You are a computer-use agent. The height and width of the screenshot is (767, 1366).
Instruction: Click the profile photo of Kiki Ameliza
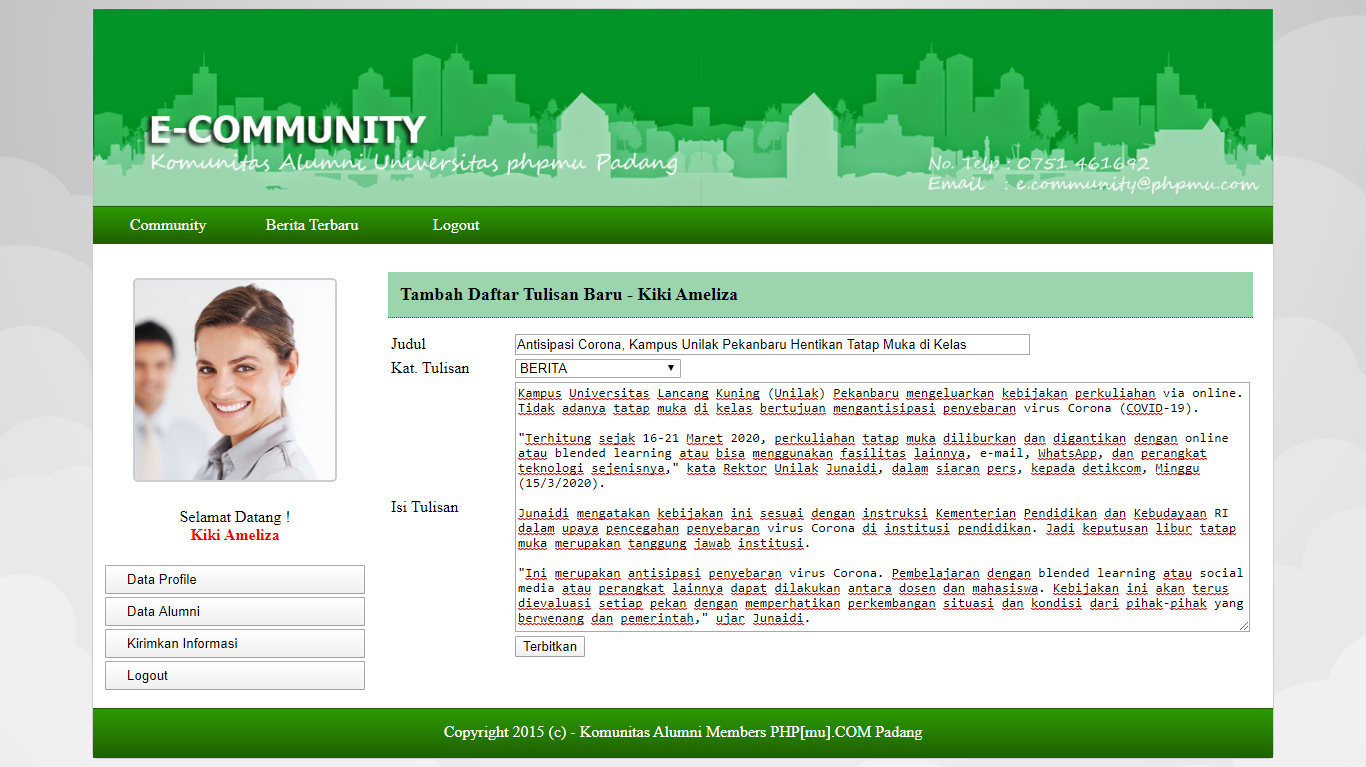235,380
